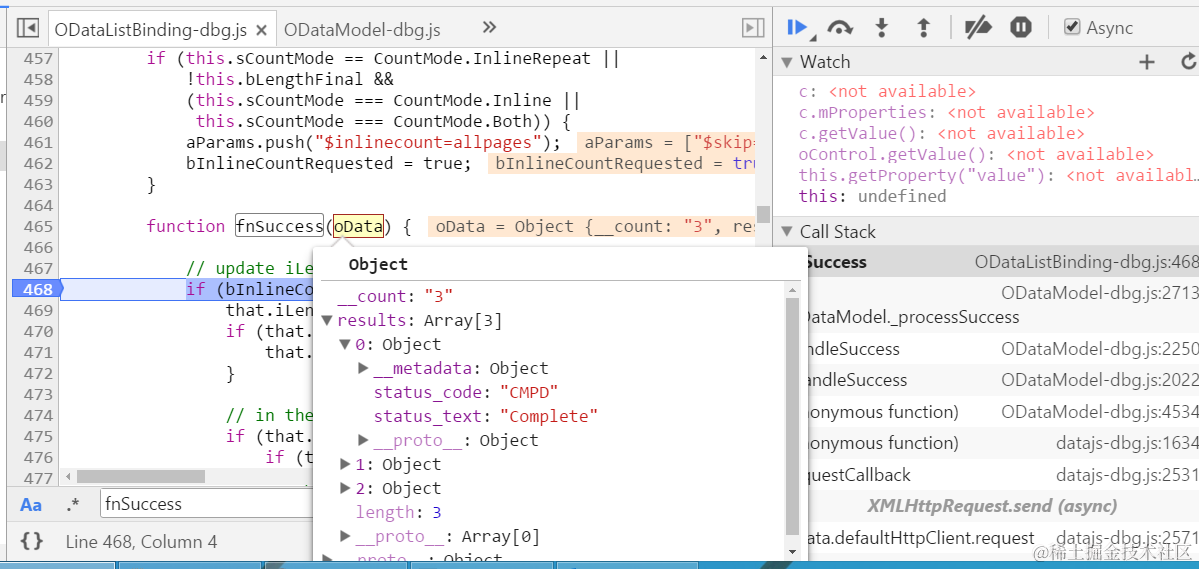Add a new watch expression
Viewport: 1199px width, 569px height.
coord(1146,62)
